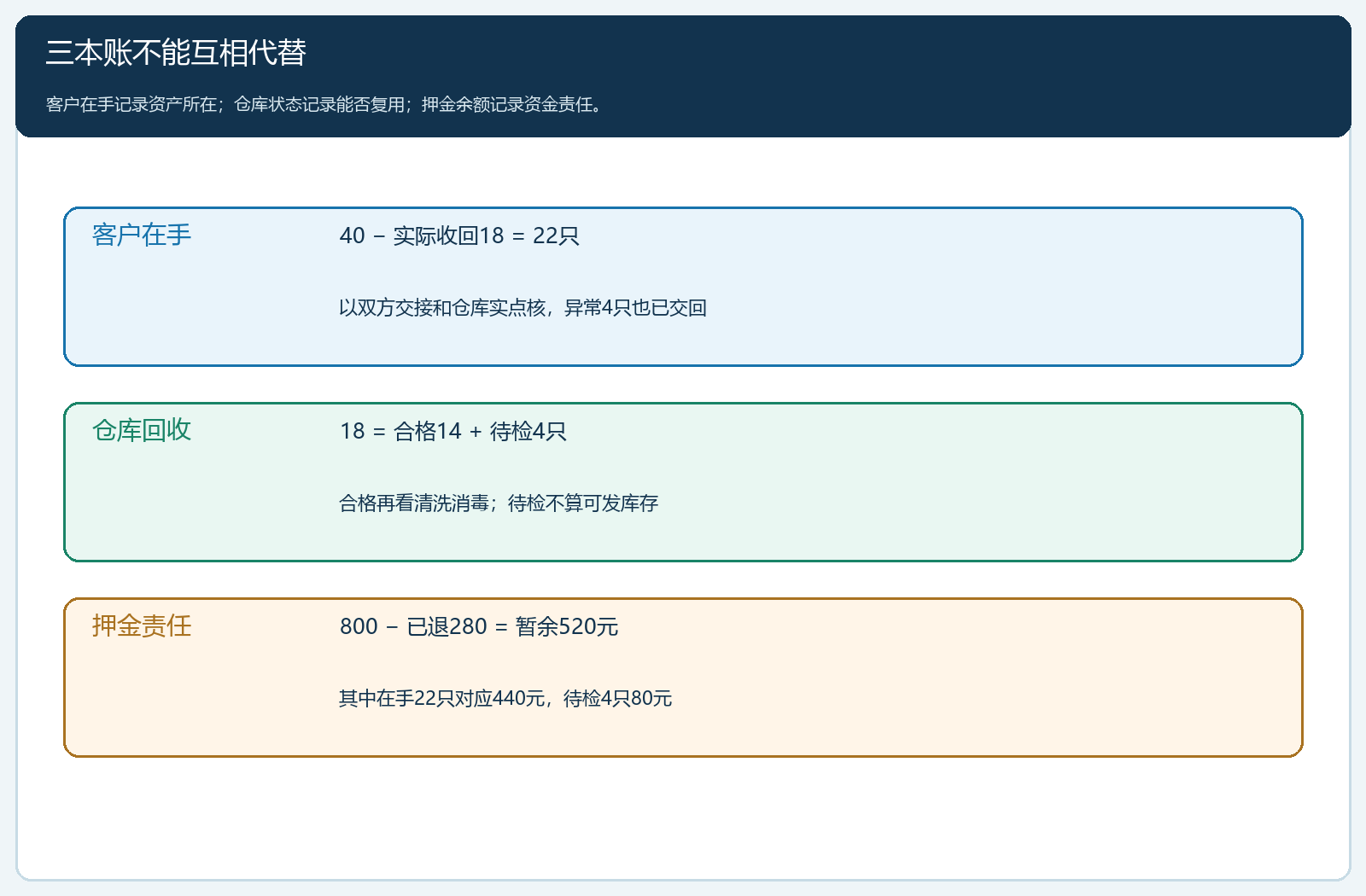
Task: Click the formula 18 = 合格14 + 待检4只
Action: (453, 431)
